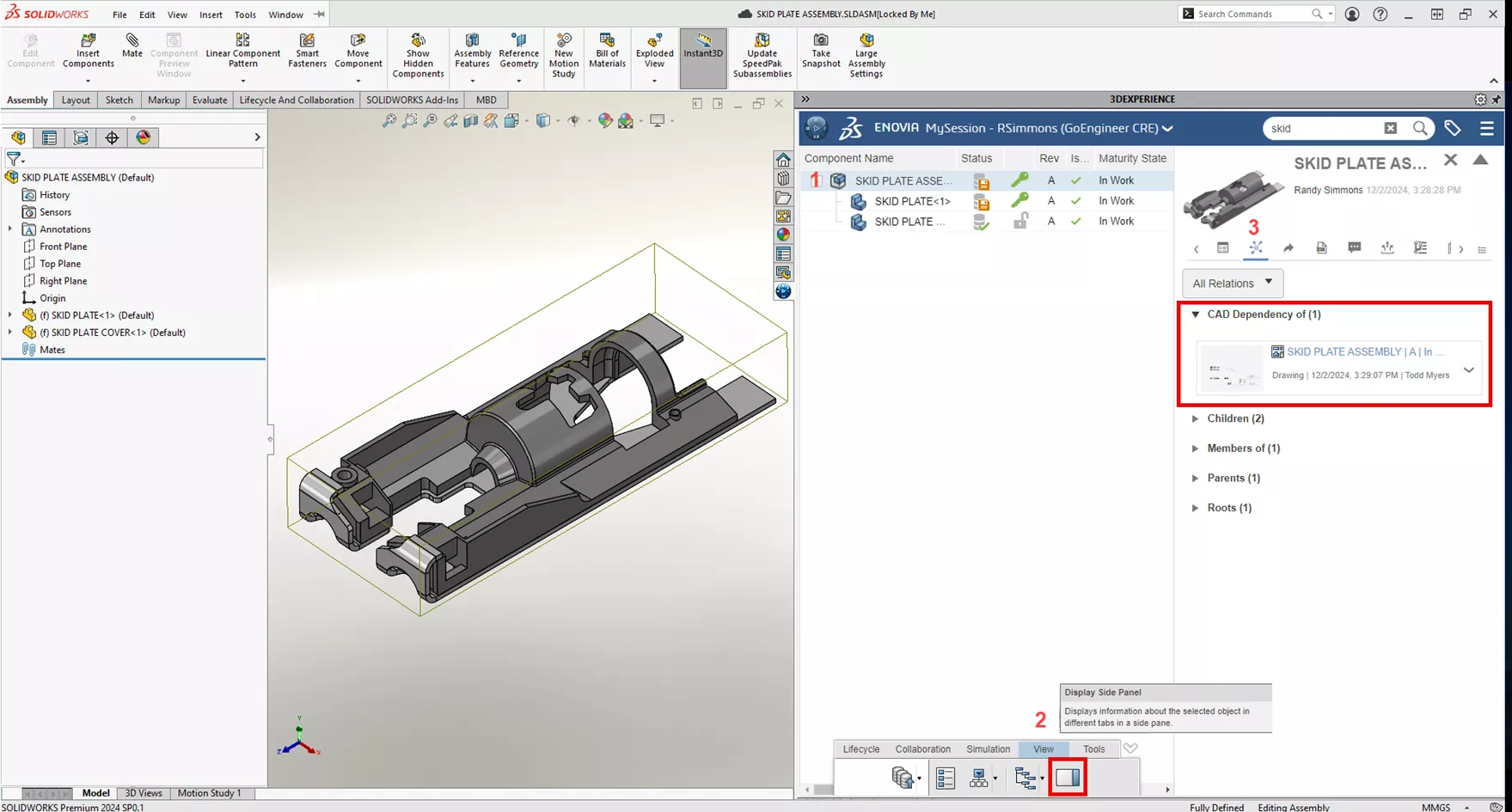The height and width of the screenshot is (812, 1512).
Task: Start a New Motion Study
Action: click(563, 56)
